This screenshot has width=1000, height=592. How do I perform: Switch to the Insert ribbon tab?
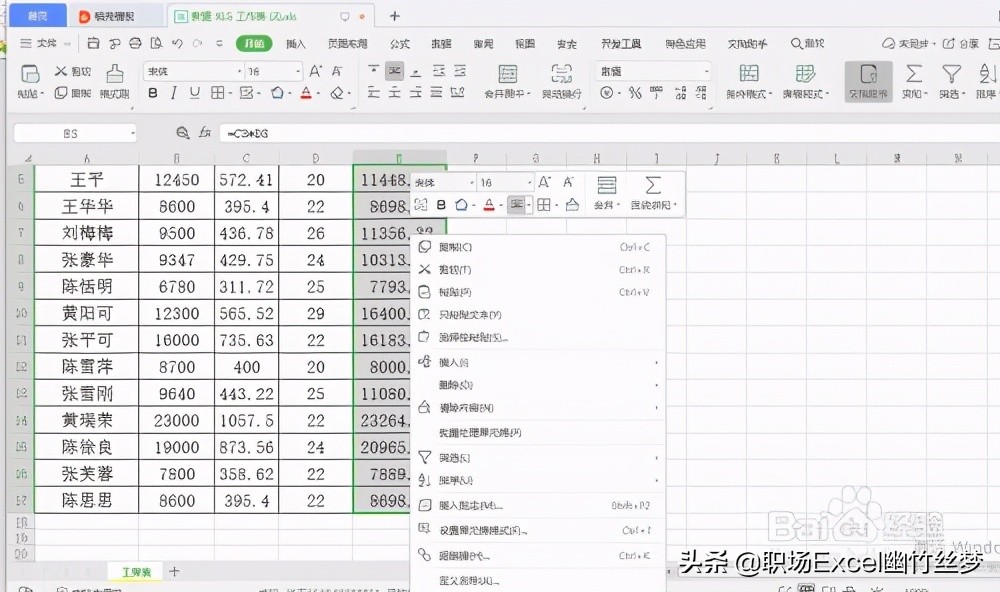click(296, 43)
